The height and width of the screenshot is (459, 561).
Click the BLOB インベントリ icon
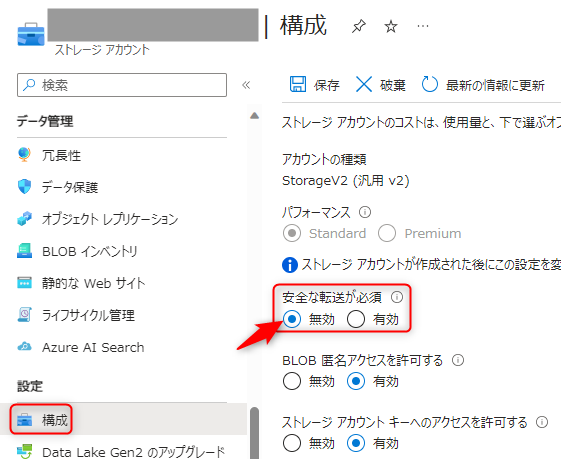pos(24,251)
